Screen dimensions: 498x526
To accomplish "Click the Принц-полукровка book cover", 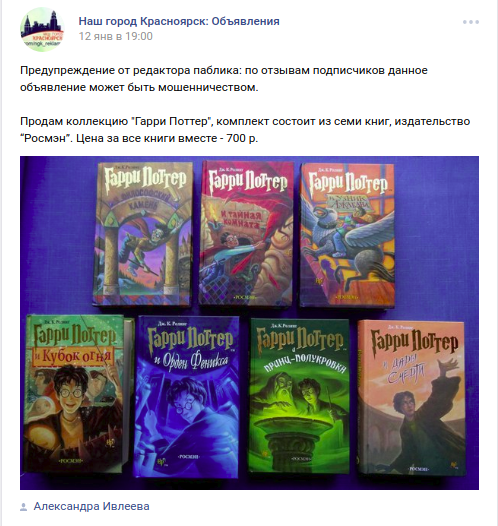I will tap(299, 396).
